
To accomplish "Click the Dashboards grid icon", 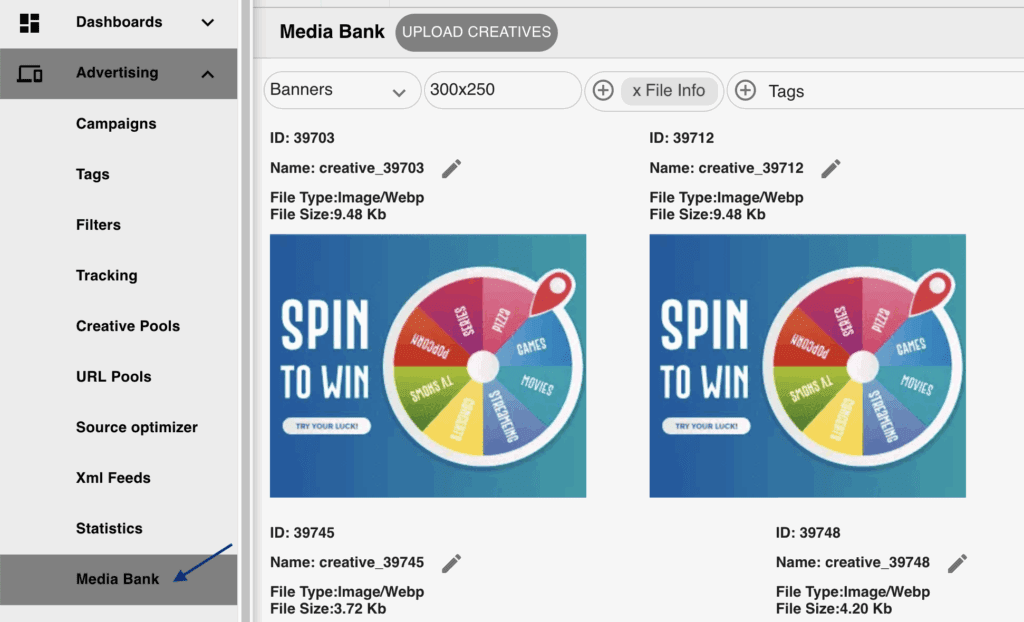I will click(30, 22).
